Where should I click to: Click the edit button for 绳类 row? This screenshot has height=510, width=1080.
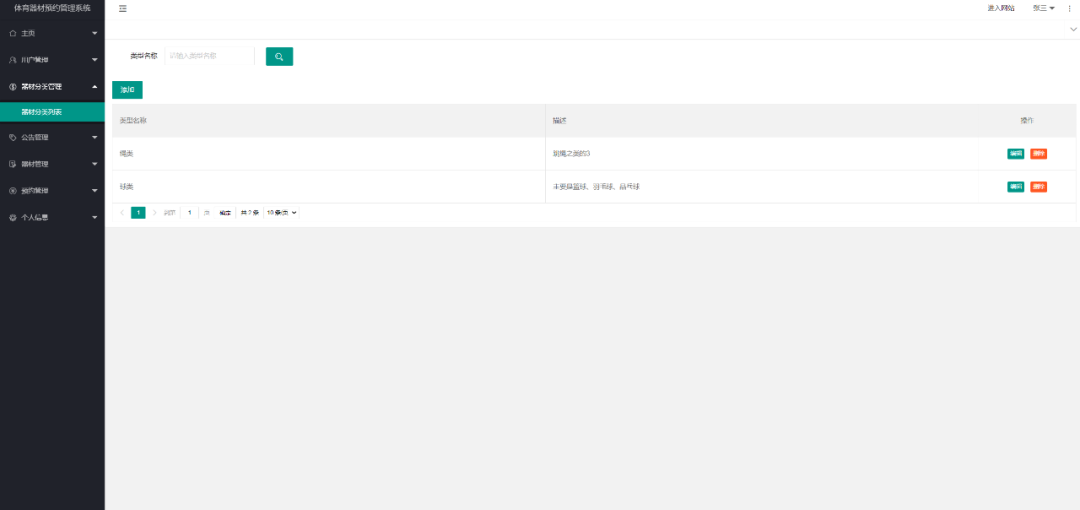(1015, 154)
